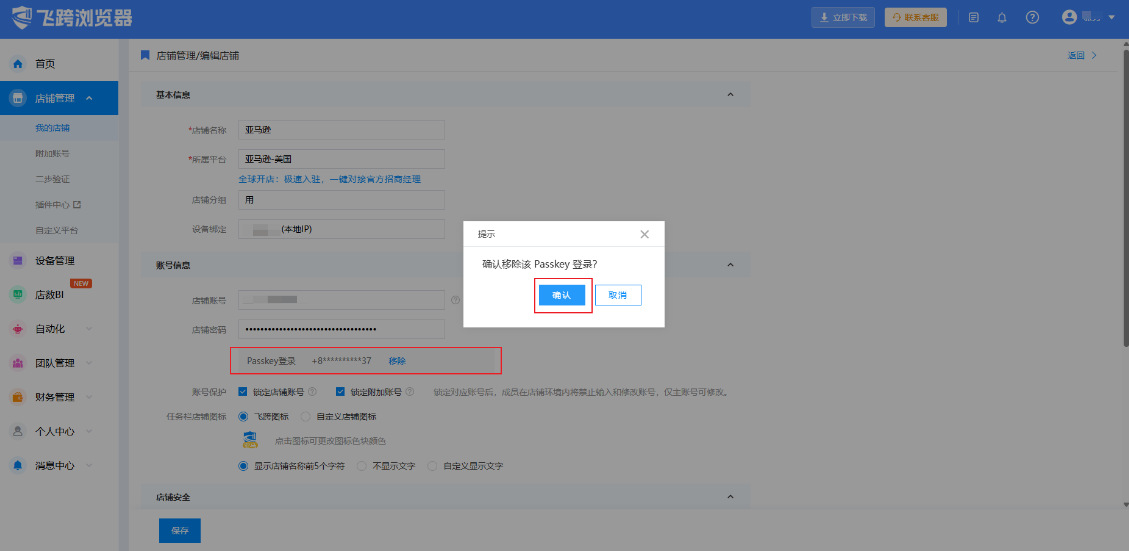Image resolution: width=1129 pixels, height=551 pixels.
Task: Open 插件中心 submenu item
Action: [x=53, y=205]
